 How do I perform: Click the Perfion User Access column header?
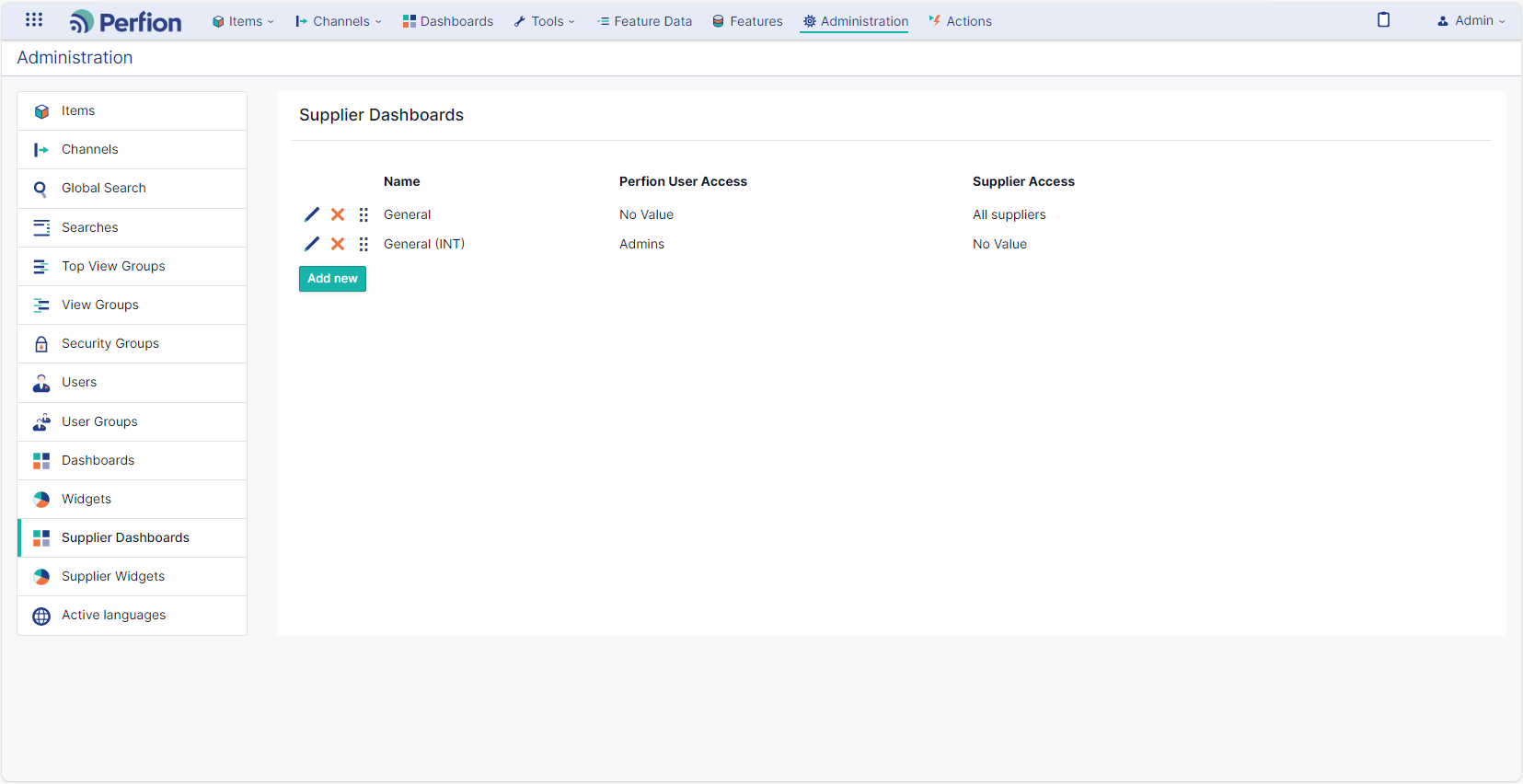tap(683, 181)
